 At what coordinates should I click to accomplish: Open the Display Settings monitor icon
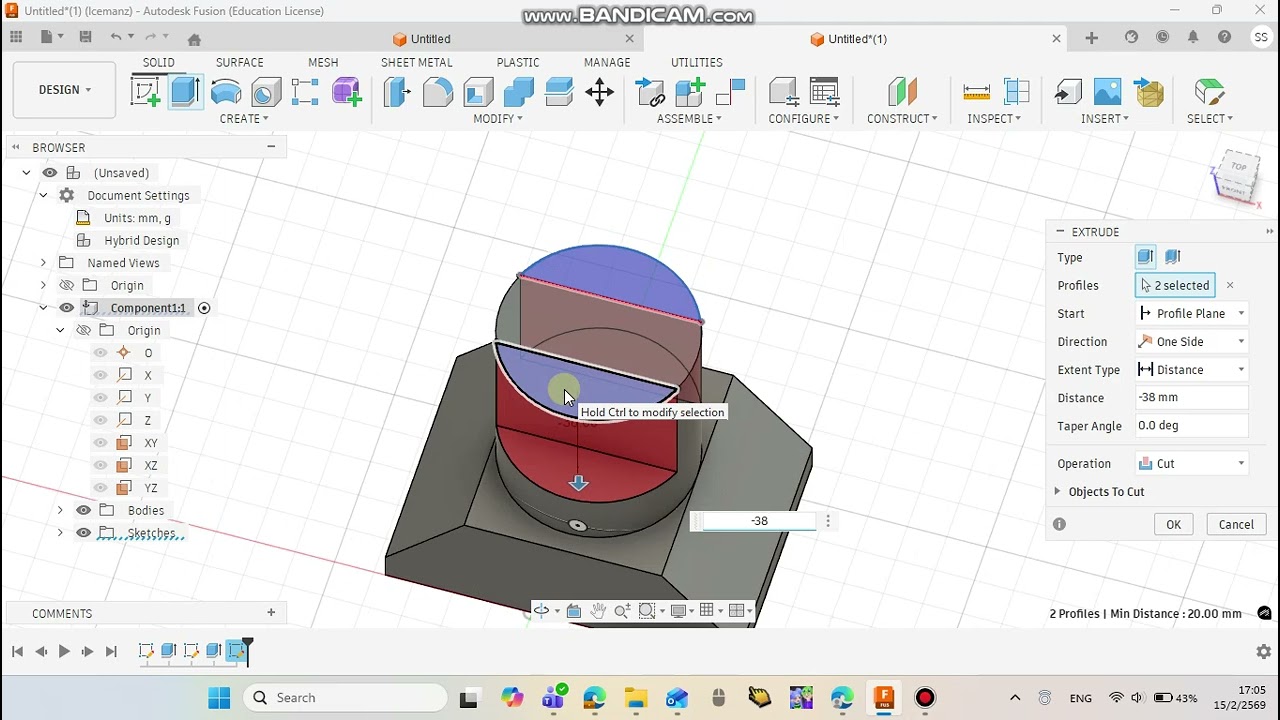678,611
